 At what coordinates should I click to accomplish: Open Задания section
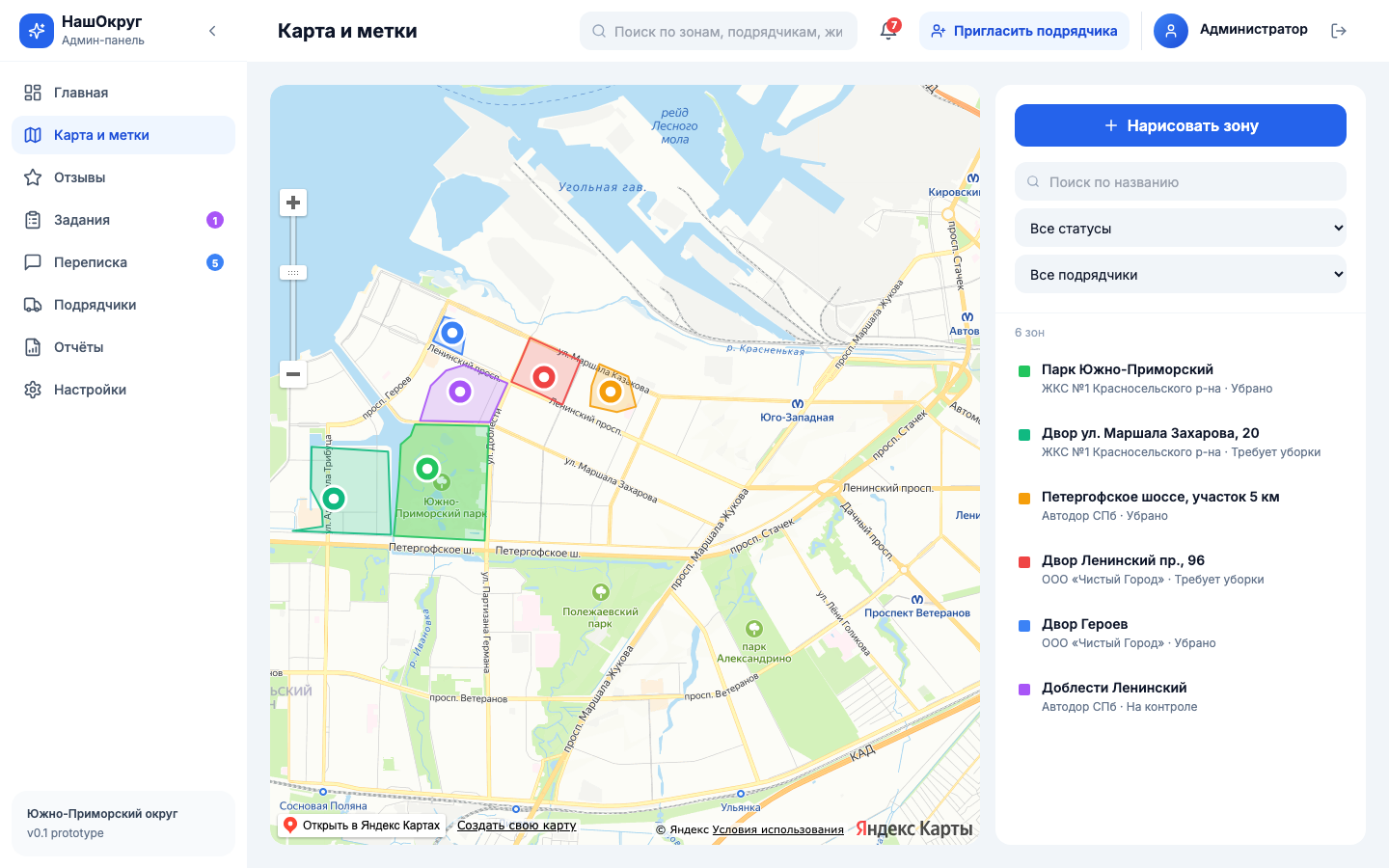[123, 220]
